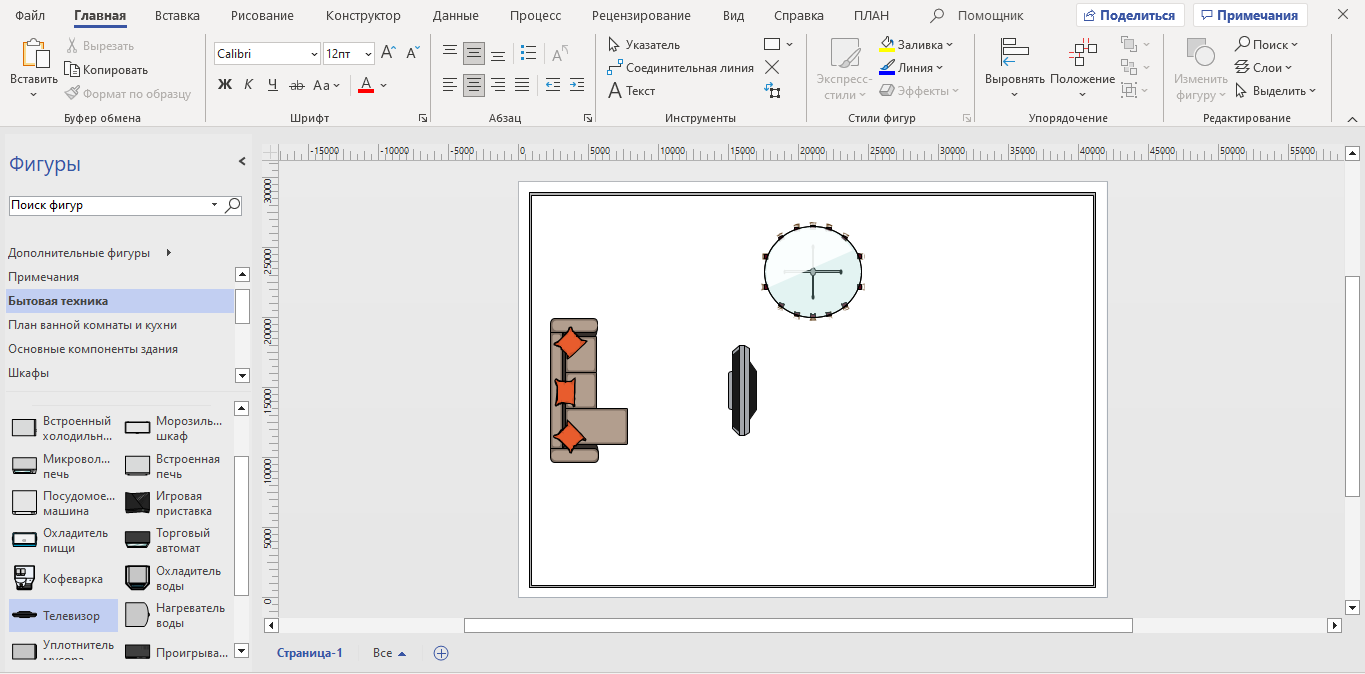Add a new page with plus icon

click(x=441, y=653)
